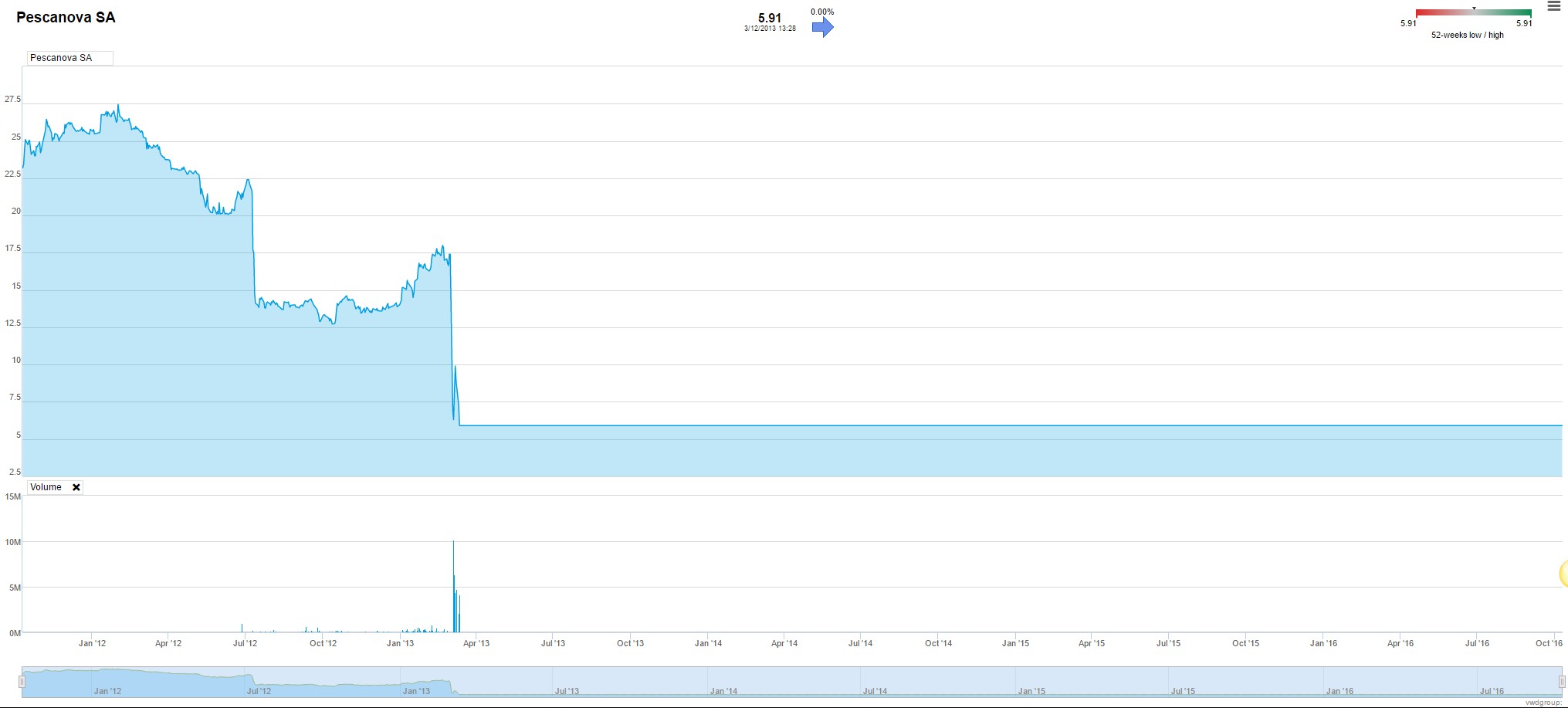Click the Jul '13 x-axis label
1568x708 pixels.
(x=553, y=643)
